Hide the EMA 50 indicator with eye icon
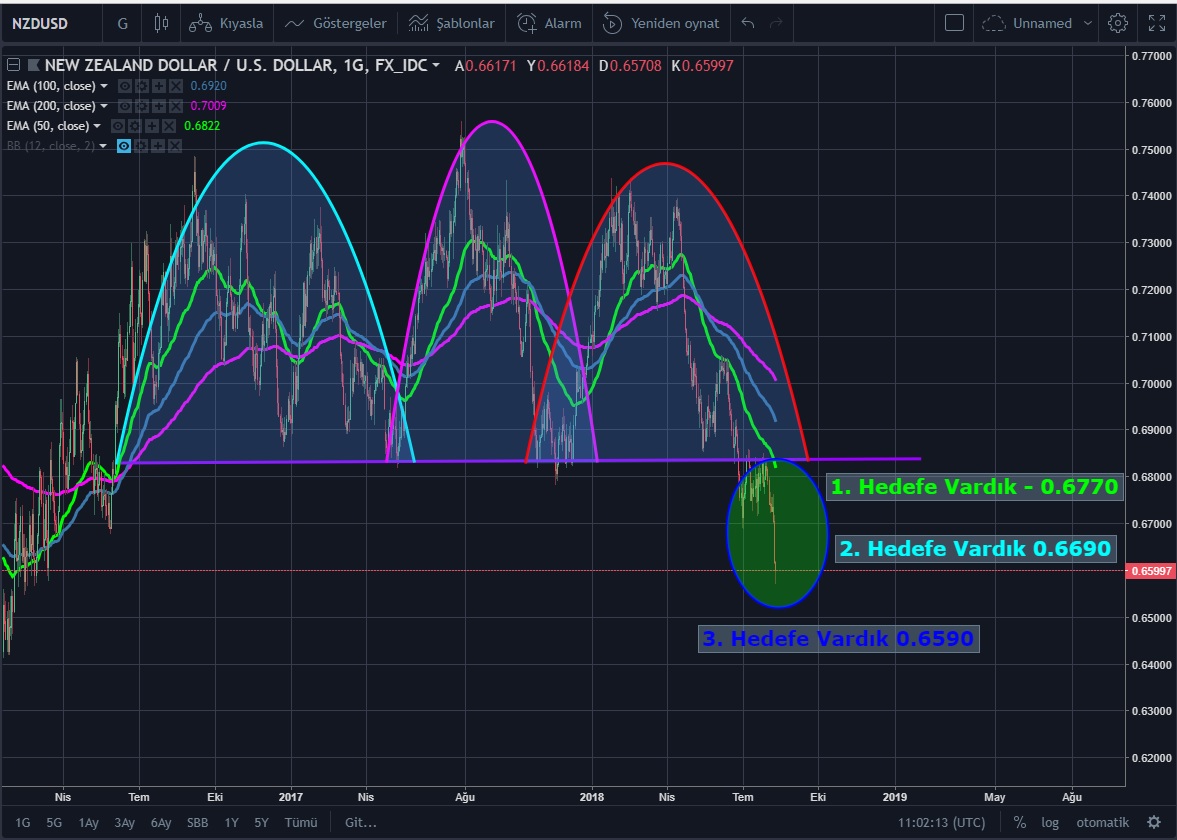 point(118,126)
